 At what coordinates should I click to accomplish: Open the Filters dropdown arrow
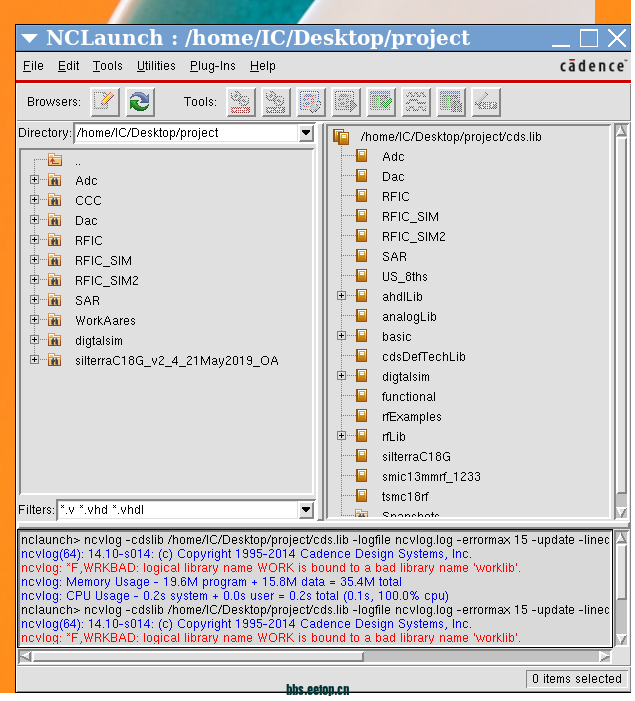click(306, 510)
